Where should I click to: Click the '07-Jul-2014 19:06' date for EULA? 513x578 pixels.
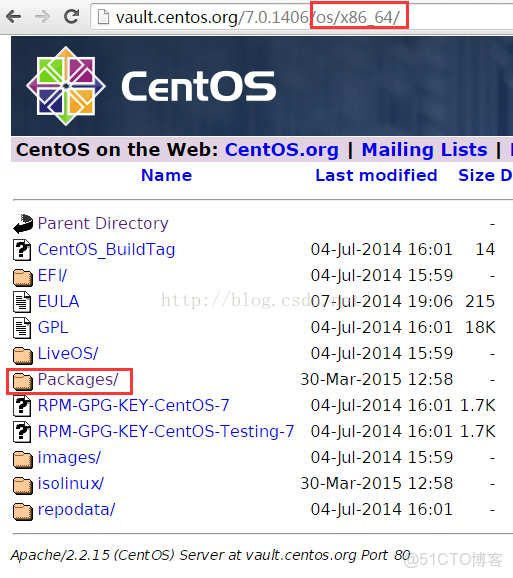pyautogui.click(x=382, y=302)
